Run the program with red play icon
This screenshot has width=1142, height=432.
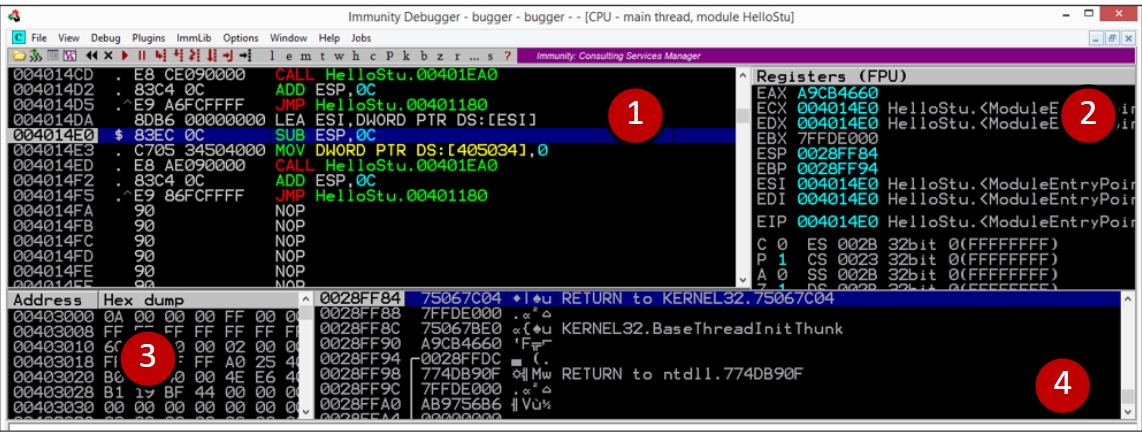pos(124,56)
